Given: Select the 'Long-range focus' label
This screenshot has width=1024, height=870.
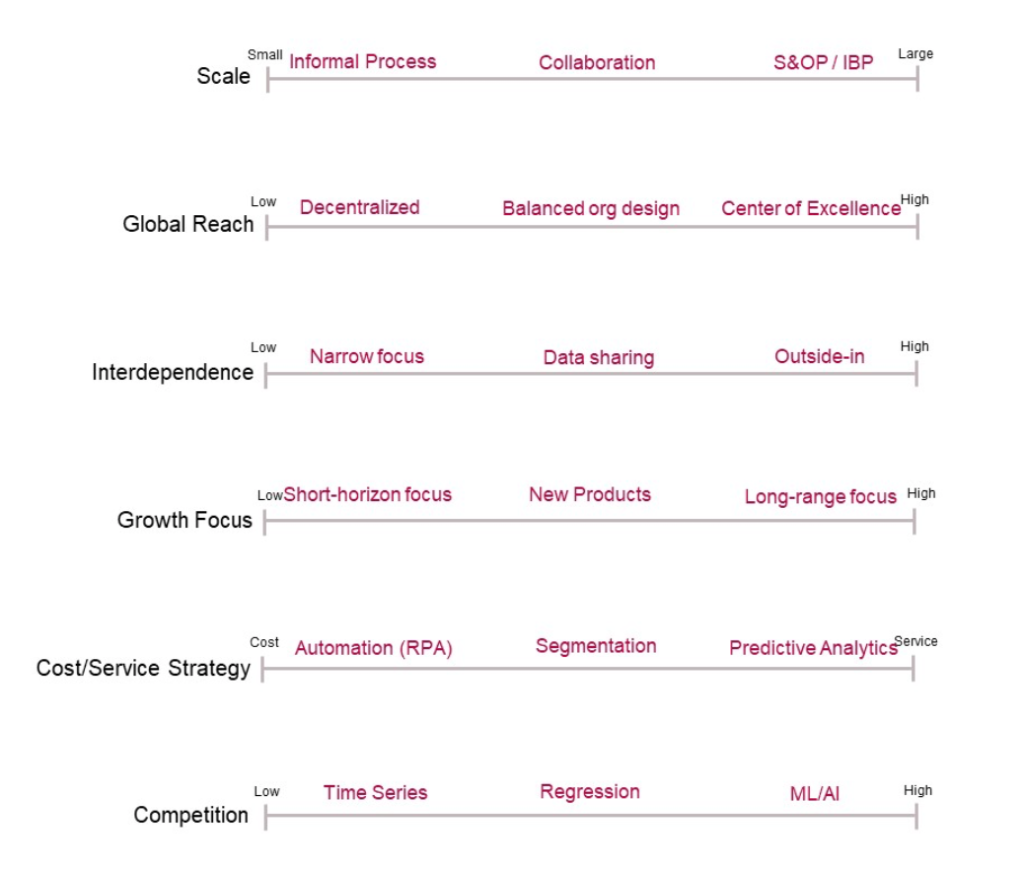Looking at the screenshot, I should click(820, 497).
